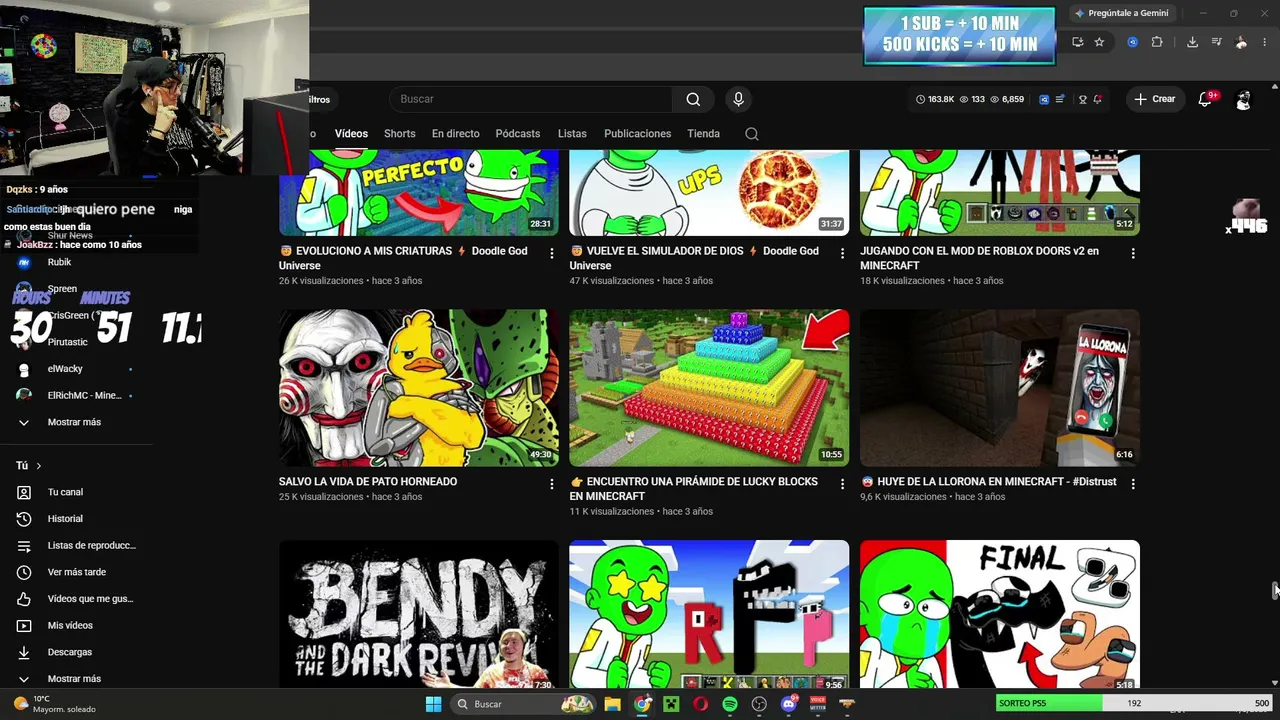Open video title EVOLUCIONO A MIS CRIATURAS

(x=403, y=258)
